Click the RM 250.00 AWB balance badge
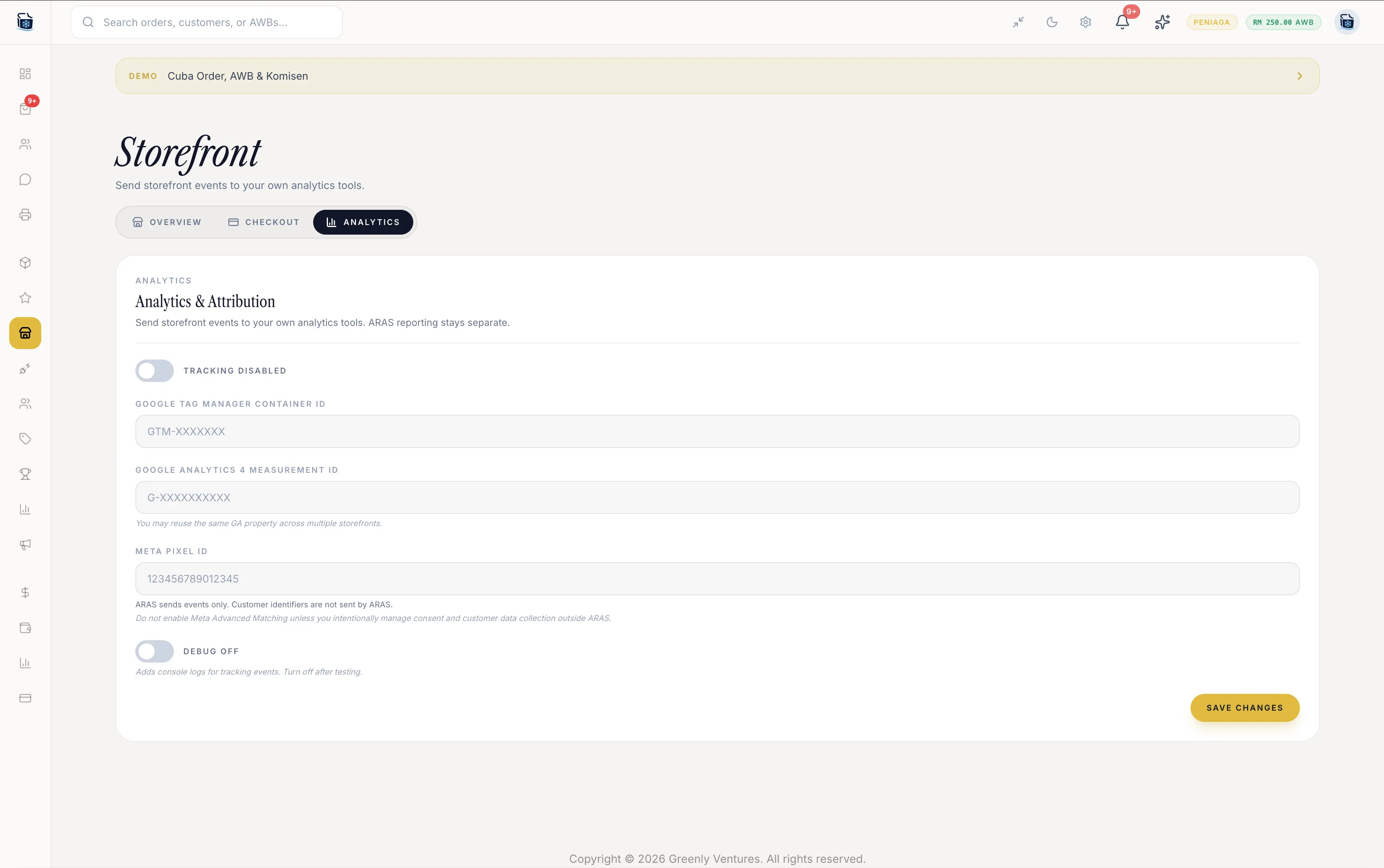 [x=1283, y=22]
